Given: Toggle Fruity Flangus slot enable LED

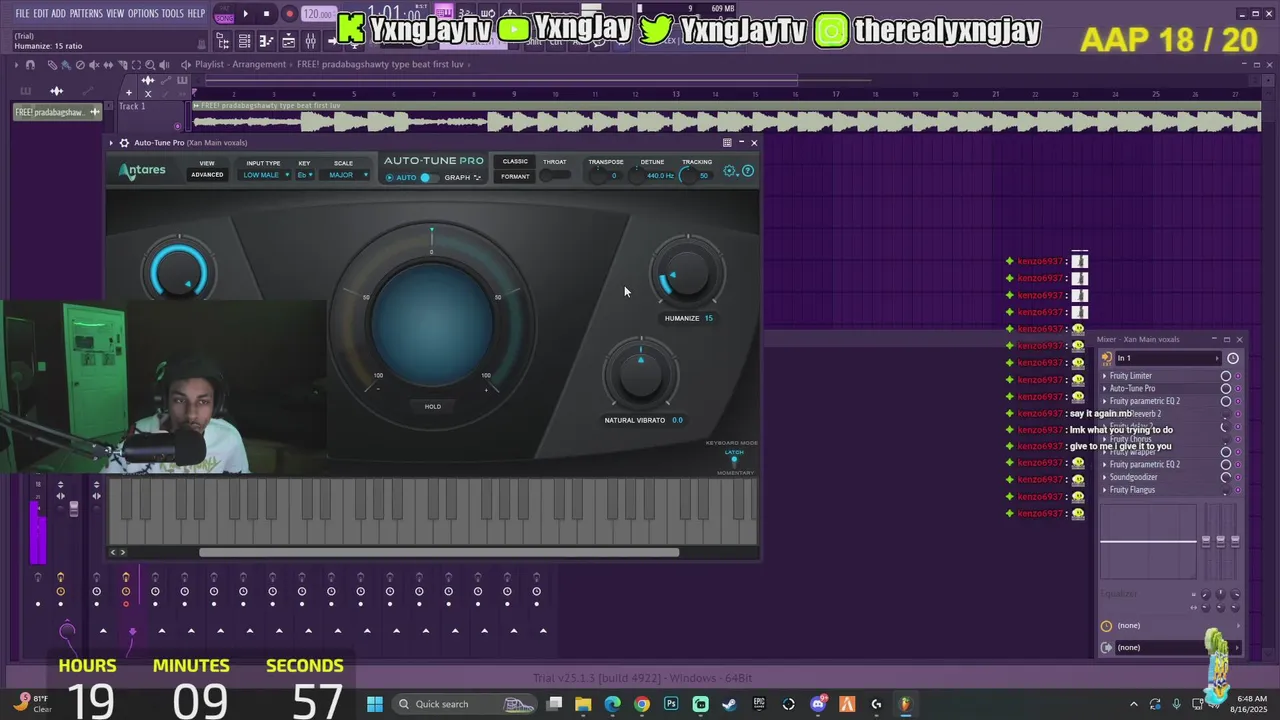Looking at the screenshot, I should coord(1238,490).
